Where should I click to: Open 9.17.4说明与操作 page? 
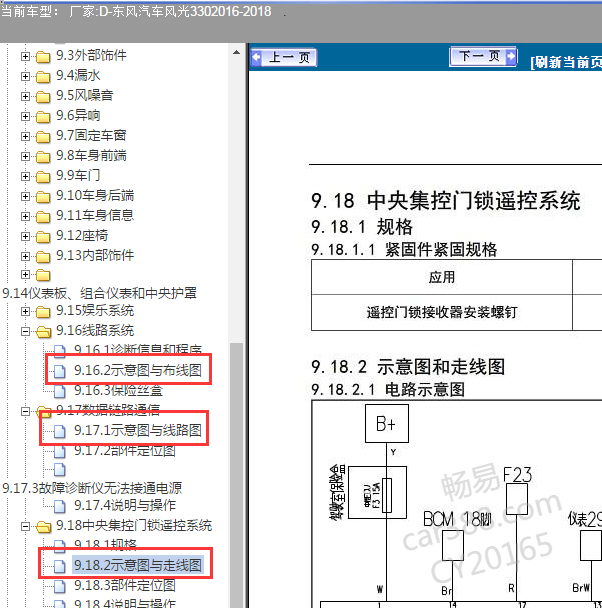click(x=125, y=506)
